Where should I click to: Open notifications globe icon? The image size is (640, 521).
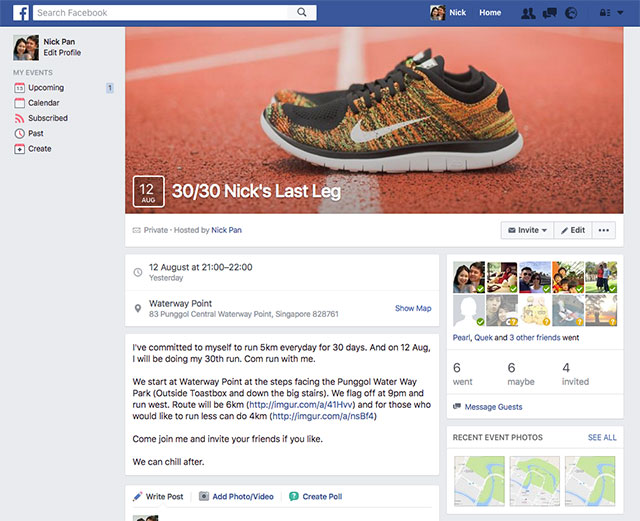pos(571,13)
